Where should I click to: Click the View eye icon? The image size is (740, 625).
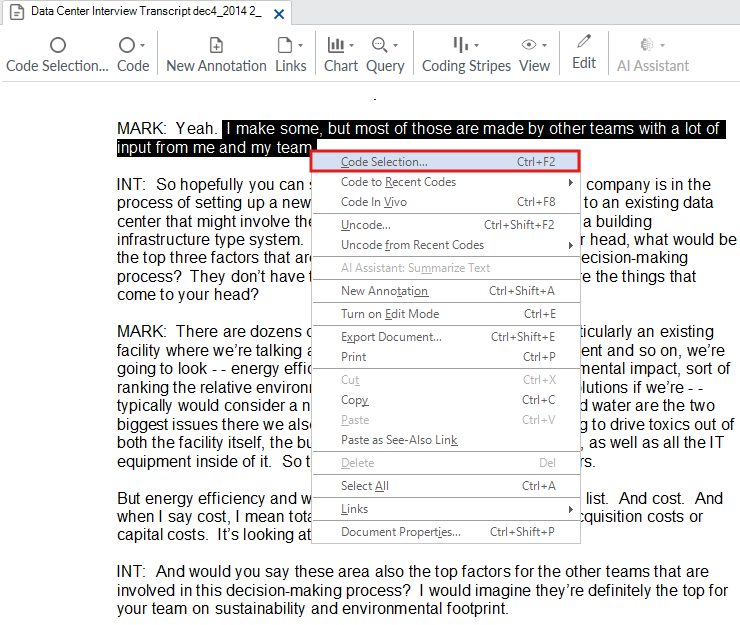coord(529,45)
